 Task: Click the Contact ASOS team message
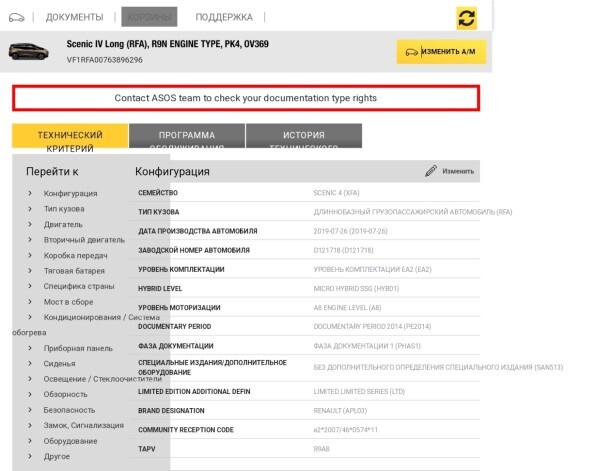246,98
